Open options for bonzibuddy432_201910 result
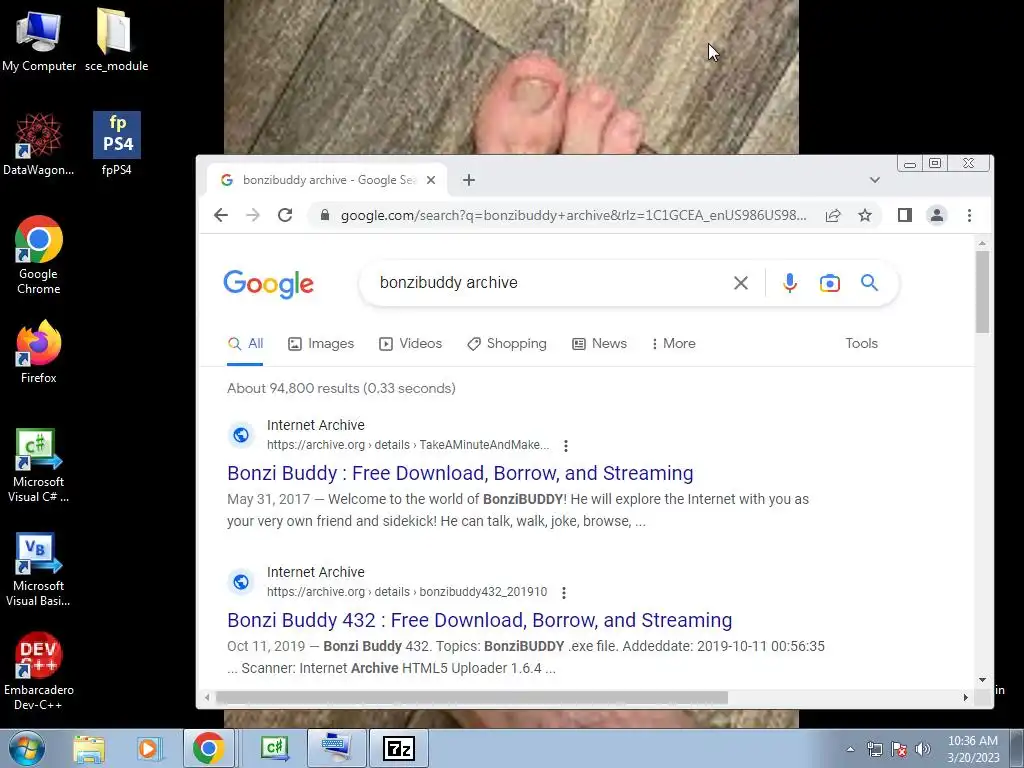1024x768 pixels. pos(564,592)
